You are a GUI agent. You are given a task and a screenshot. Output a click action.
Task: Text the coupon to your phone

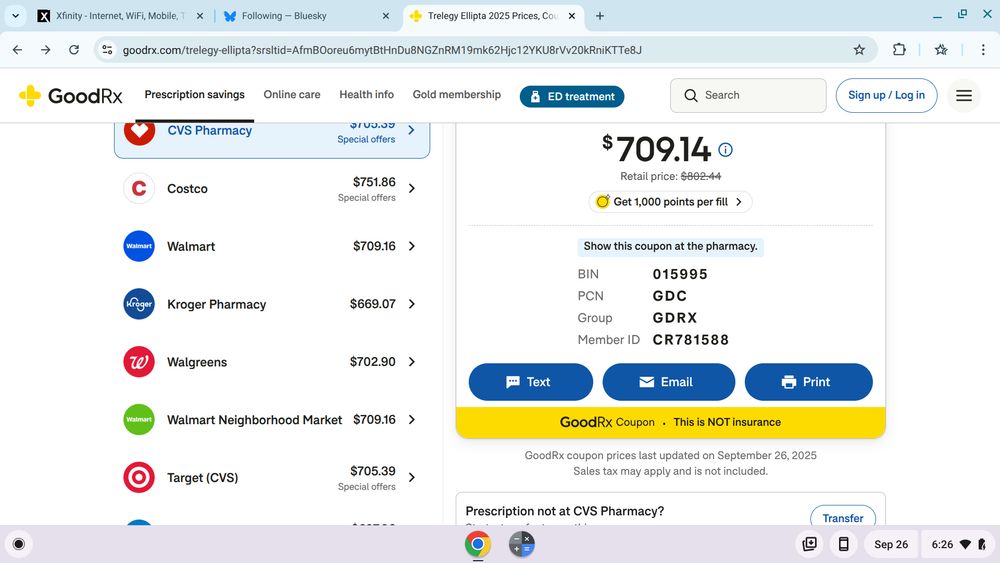tap(531, 382)
